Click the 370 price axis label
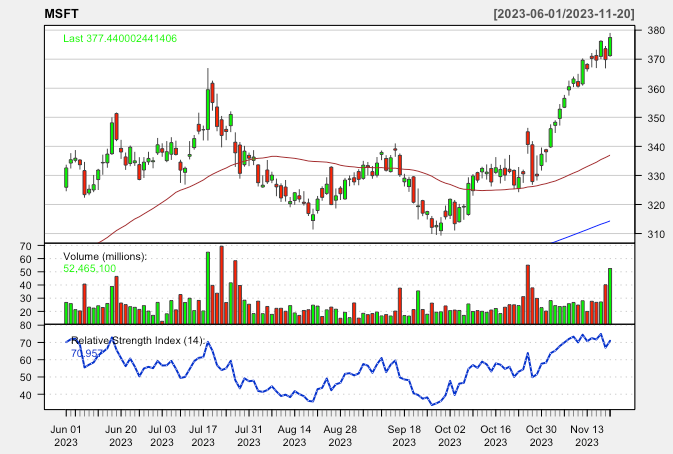Screen dimensions: 673x454 (656, 60)
